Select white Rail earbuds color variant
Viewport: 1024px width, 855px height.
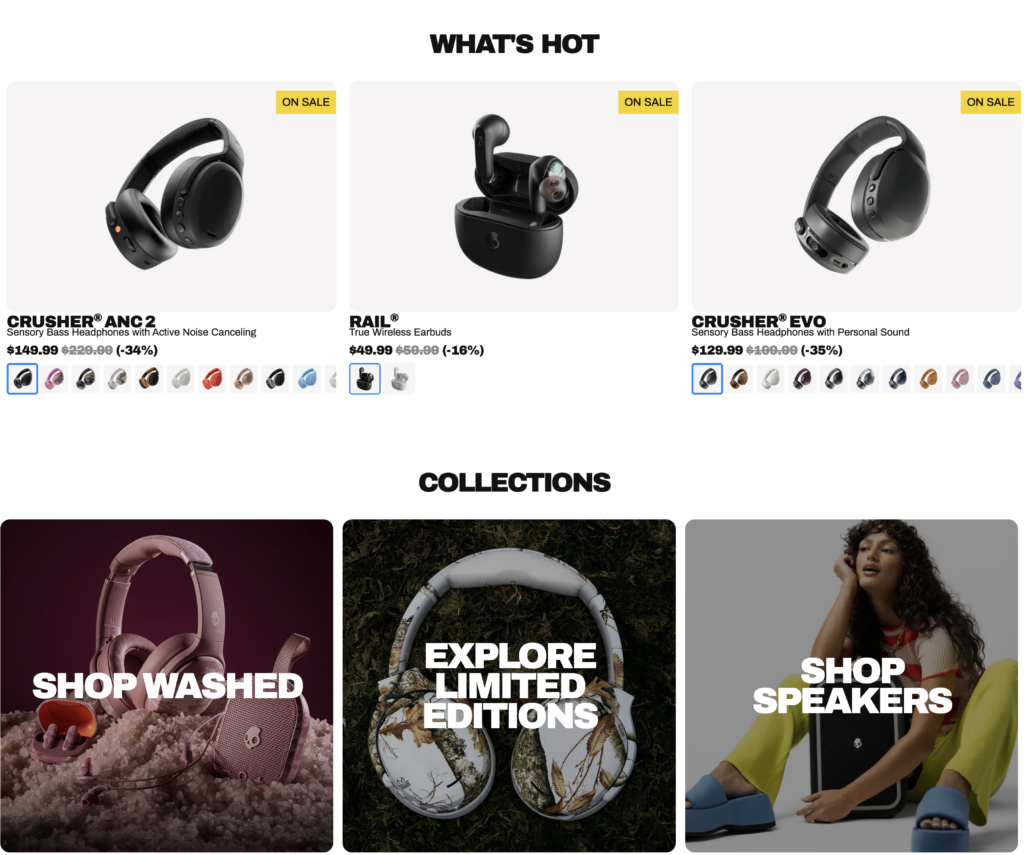pyautogui.click(x=400, y=379)
